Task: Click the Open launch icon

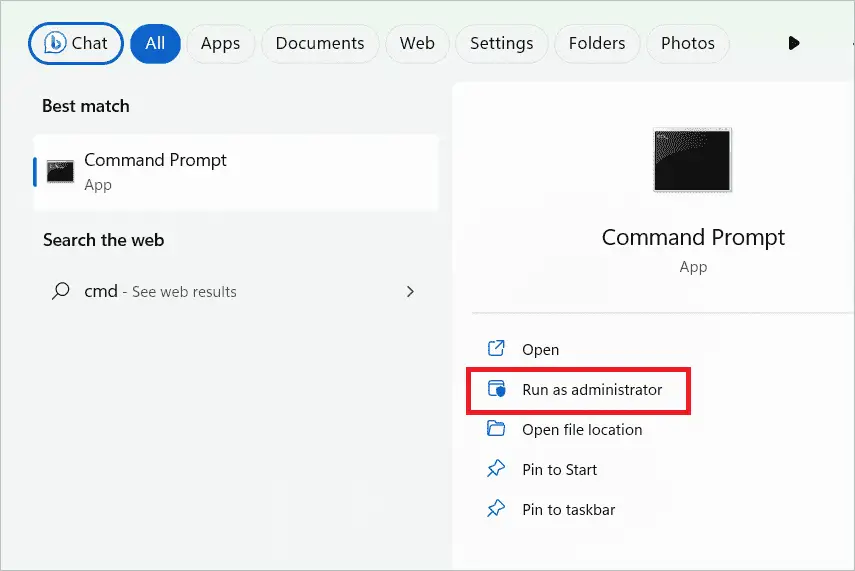Action: coord(496,348)
